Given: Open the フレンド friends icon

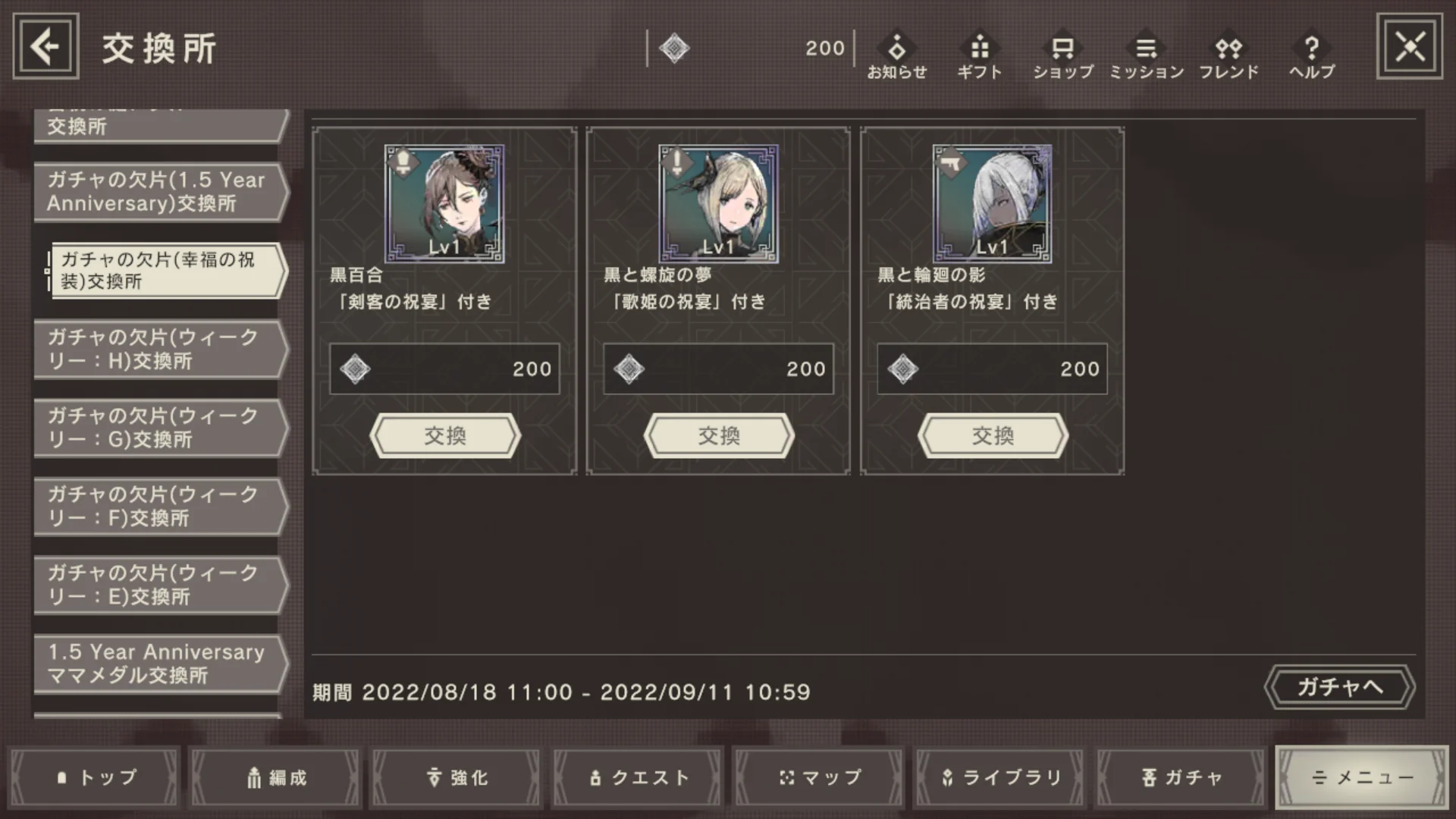Looking at the screenshot, I should 1228,55.
